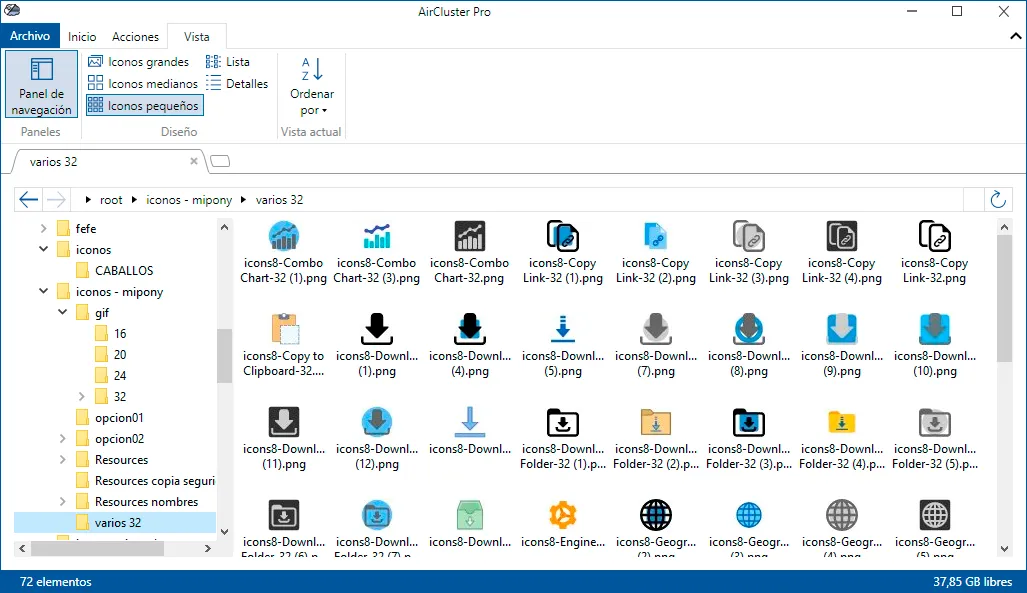The width and height of the screenshot is (1027, 593).
Task: Select Iconos pequeños layout
Action: pos(144,105)
